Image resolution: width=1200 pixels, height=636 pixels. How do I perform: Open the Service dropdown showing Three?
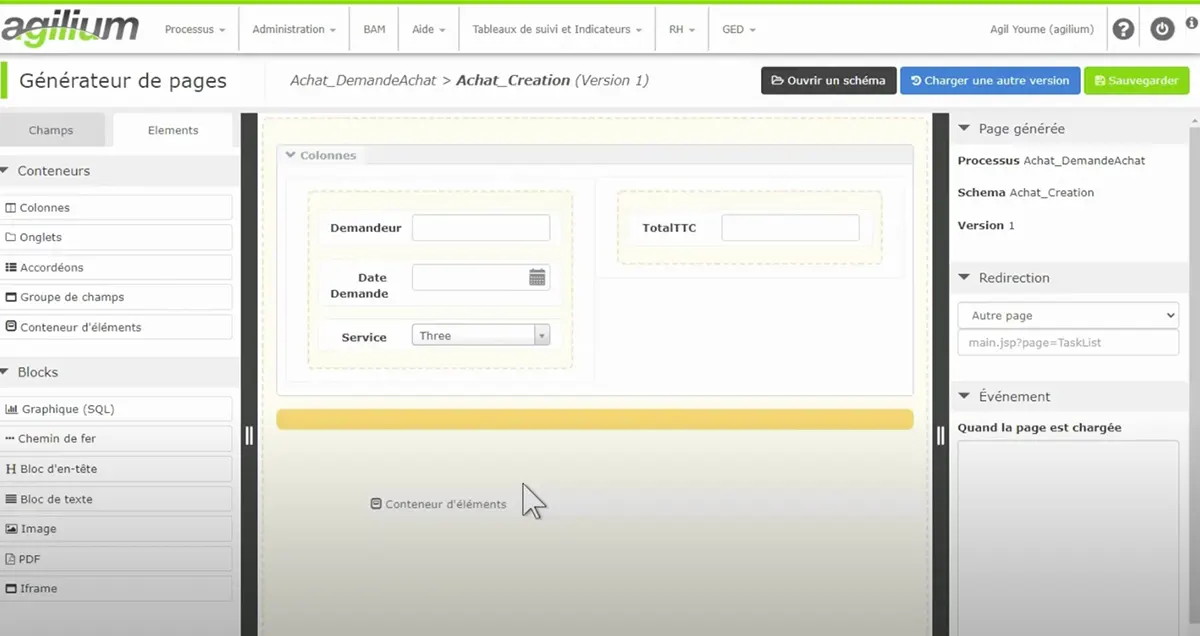pos(481,336)
